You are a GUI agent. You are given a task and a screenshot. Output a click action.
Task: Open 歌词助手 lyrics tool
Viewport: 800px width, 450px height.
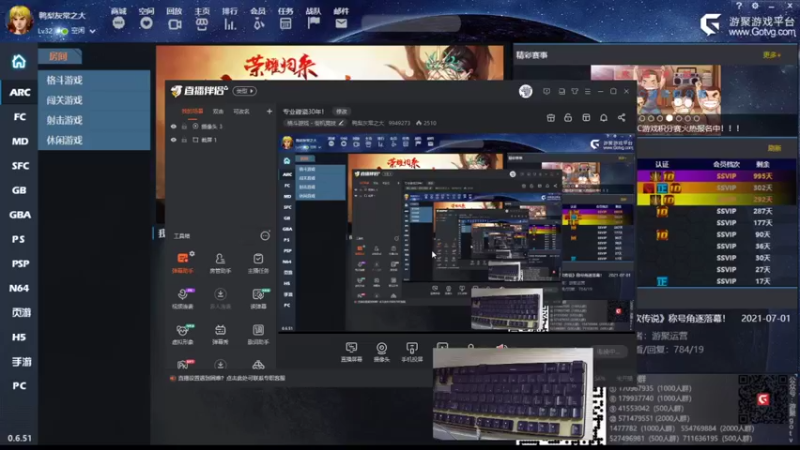[x=258, y=334]
